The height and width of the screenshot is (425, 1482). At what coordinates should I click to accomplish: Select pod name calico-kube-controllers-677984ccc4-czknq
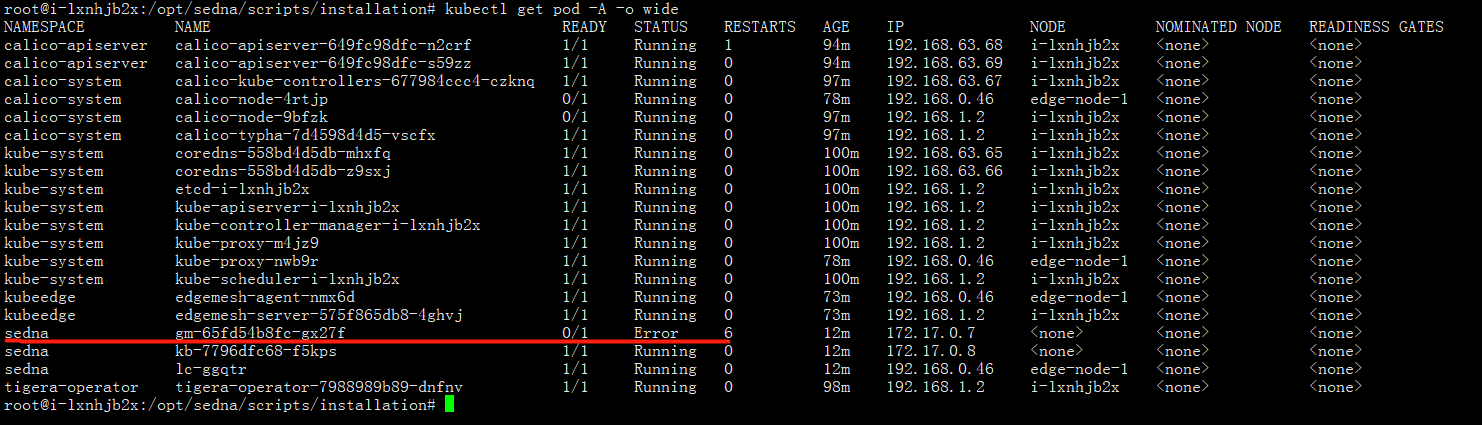click(x=355, y=81)
